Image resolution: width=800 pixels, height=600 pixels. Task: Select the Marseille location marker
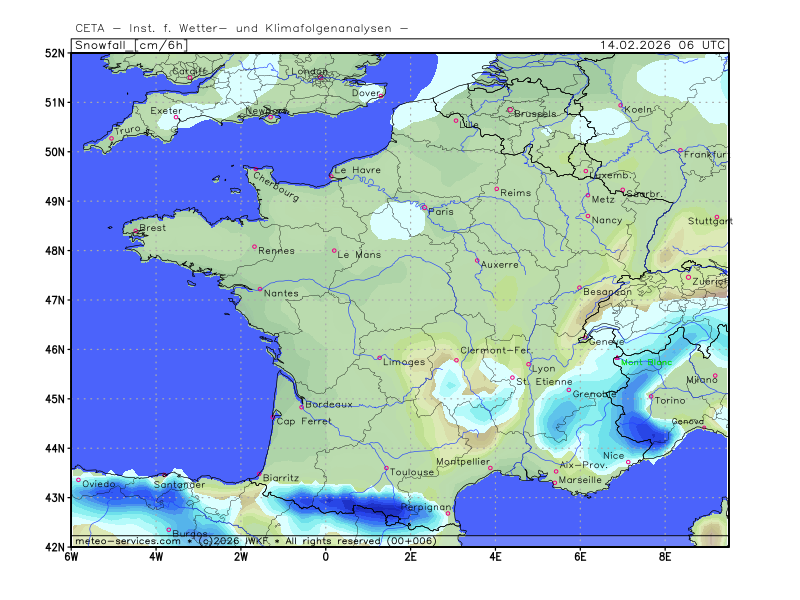pos(554,483)
